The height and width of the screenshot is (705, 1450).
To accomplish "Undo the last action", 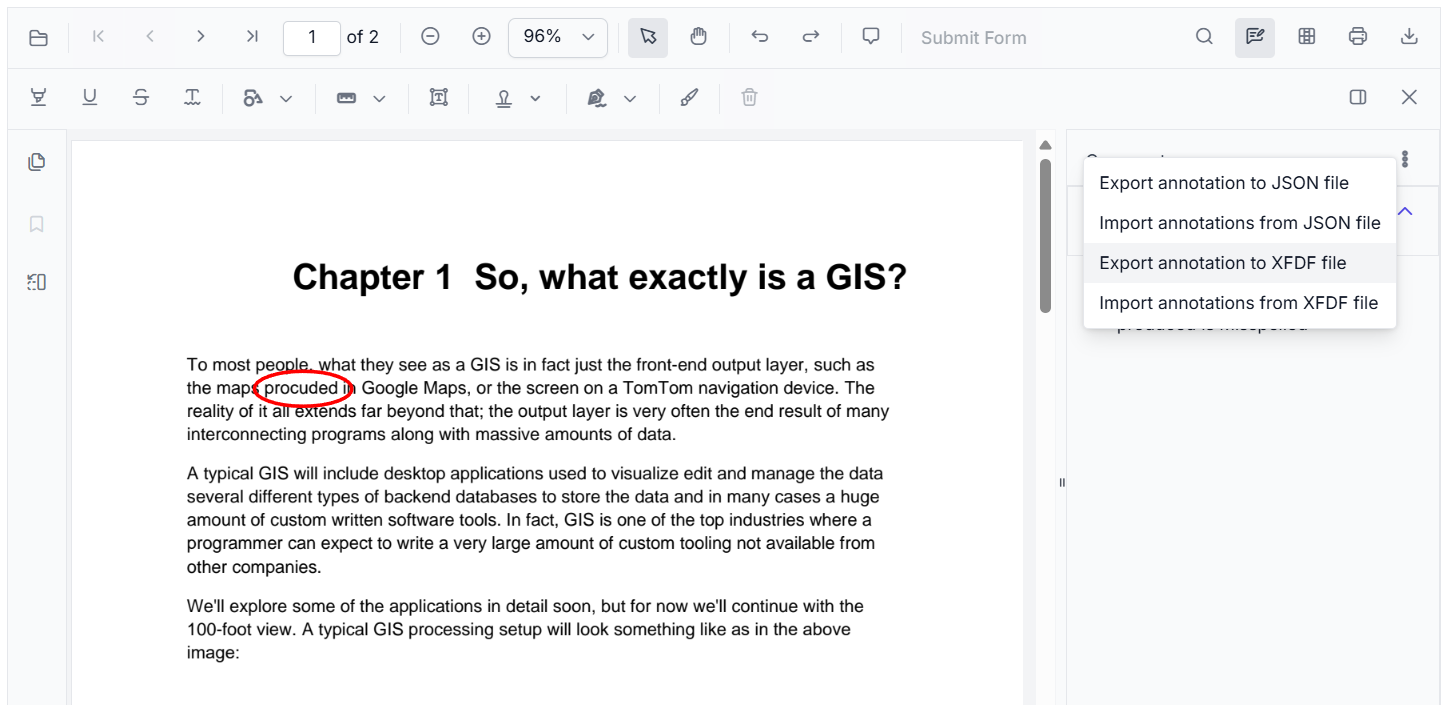I will (x=760, y=37).
